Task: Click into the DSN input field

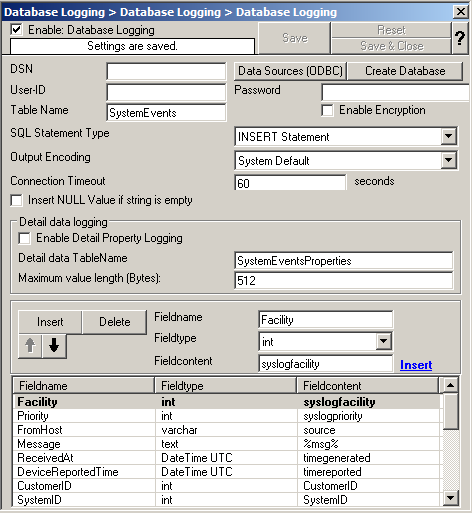Action: pyautogui.click(x=166, y=71)
